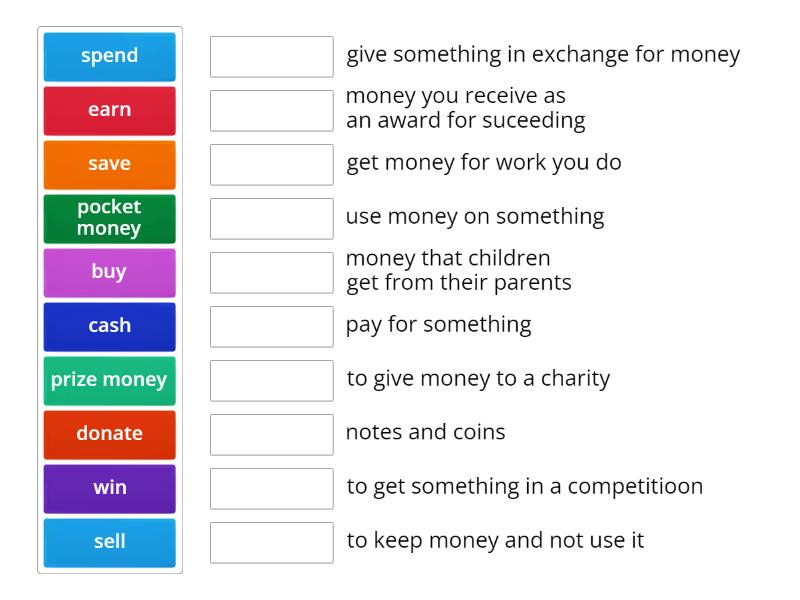Choose the blue 'sell' tile
Viewport: 800px width, 600px height.
point(109,543)
